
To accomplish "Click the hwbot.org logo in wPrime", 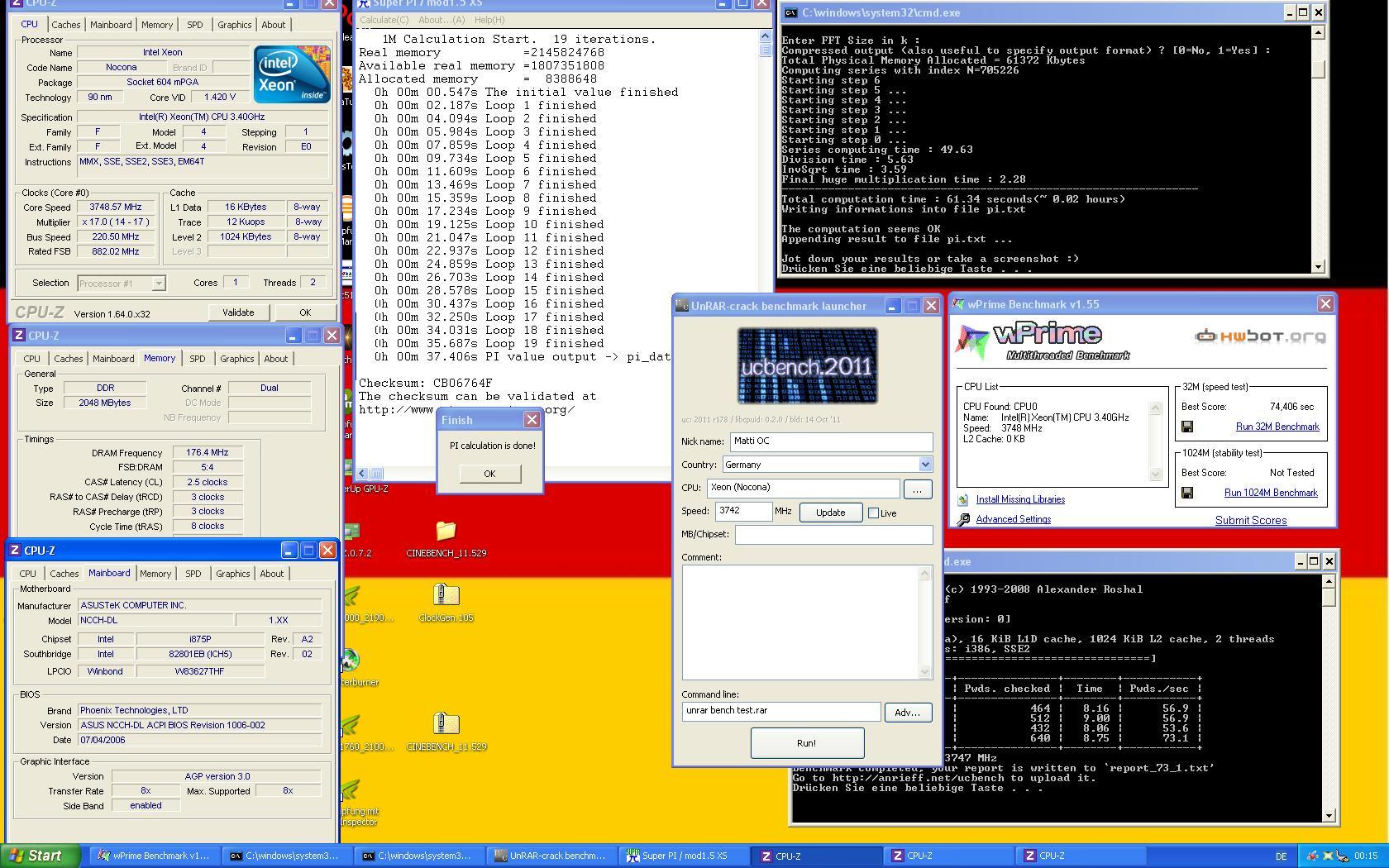I will tap(1260, 336).
